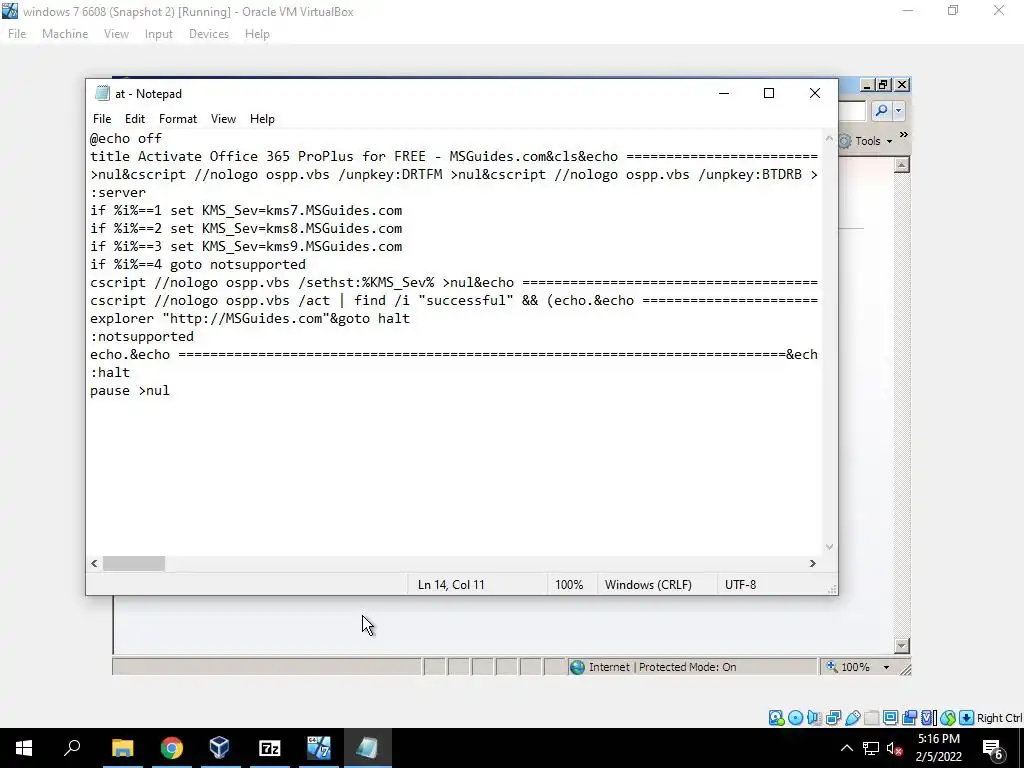Open VirtualBox View menu
The height and width of the screenshot is (768, 1024).
pyautogui.click(x=116, y=34)
